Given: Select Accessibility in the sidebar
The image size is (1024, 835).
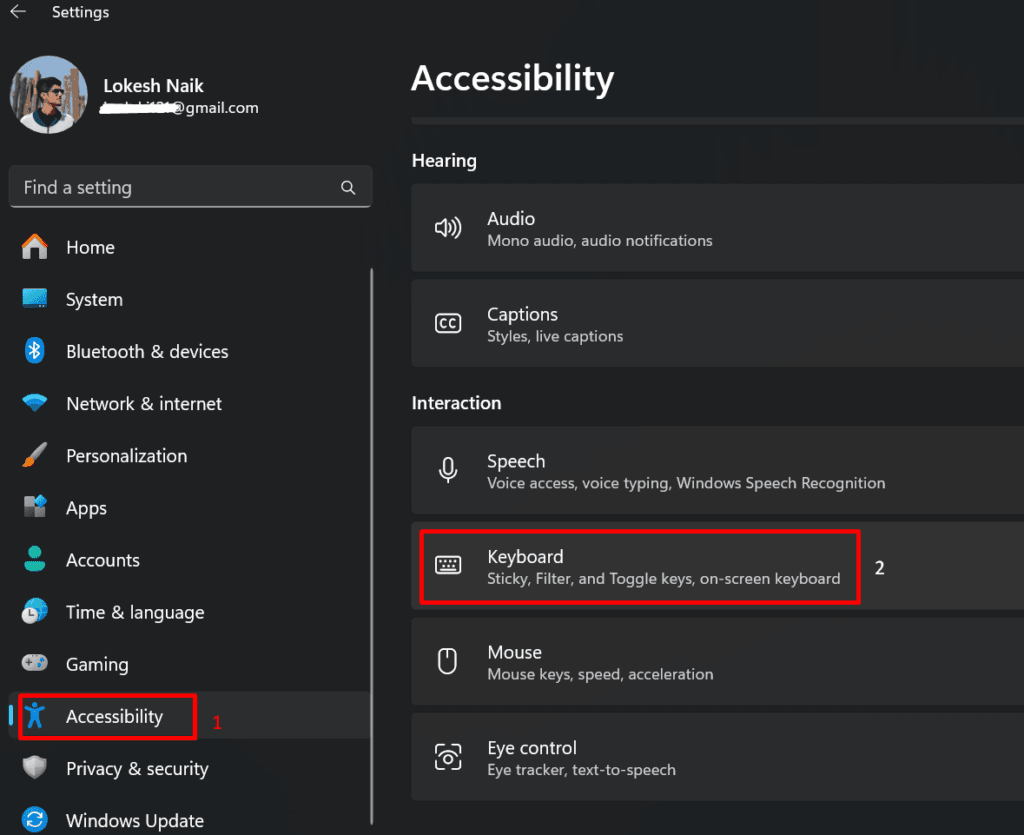Looking at the screenshot, I should tap(114, 716).
